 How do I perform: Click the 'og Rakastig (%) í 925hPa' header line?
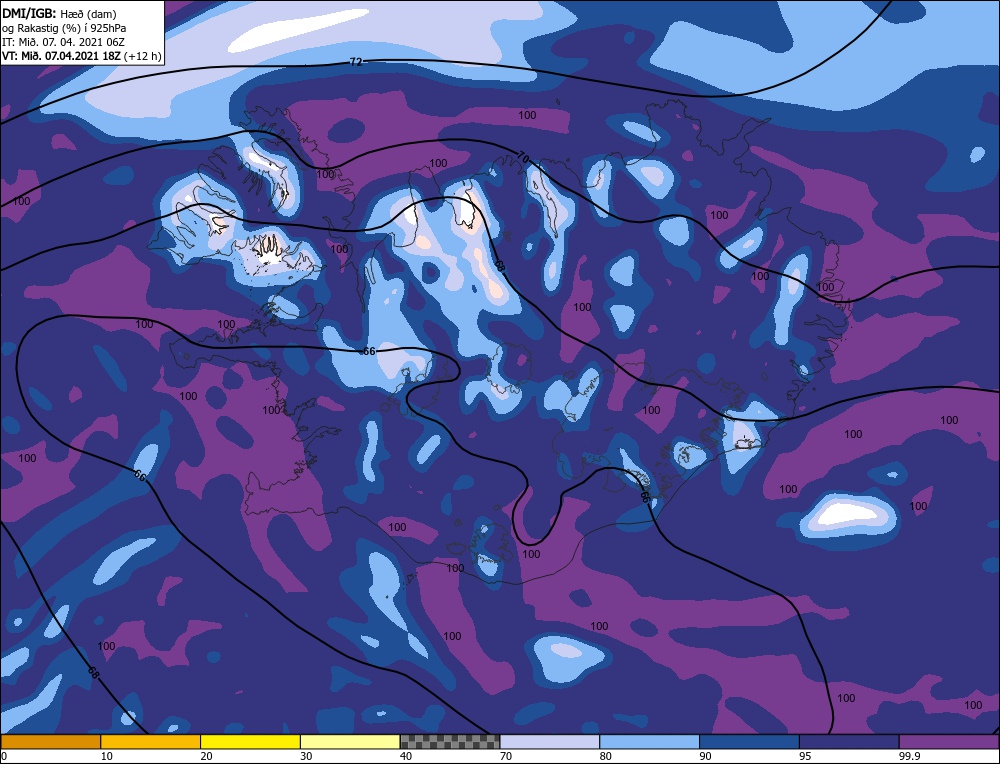click(x=64, y=28)
